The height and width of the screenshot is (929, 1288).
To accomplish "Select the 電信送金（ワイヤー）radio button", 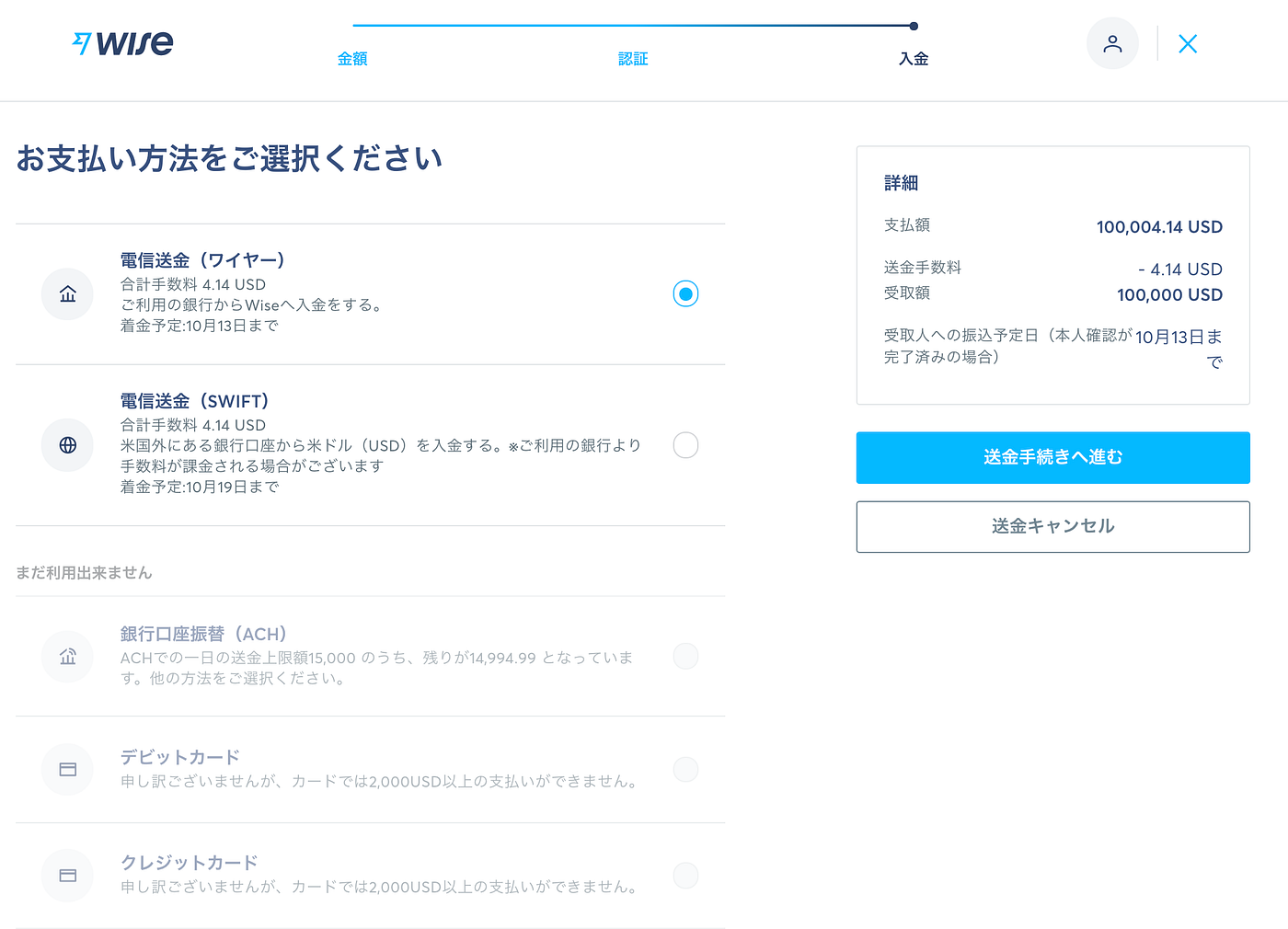I will click(x=685, y=293).
